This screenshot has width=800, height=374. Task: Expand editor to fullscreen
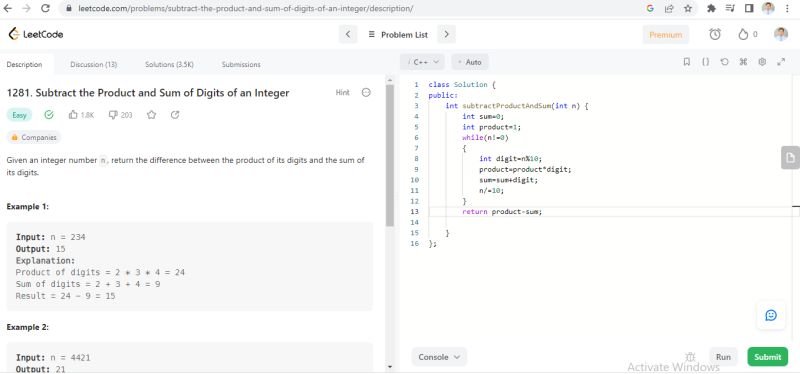[x=781, y=62]
